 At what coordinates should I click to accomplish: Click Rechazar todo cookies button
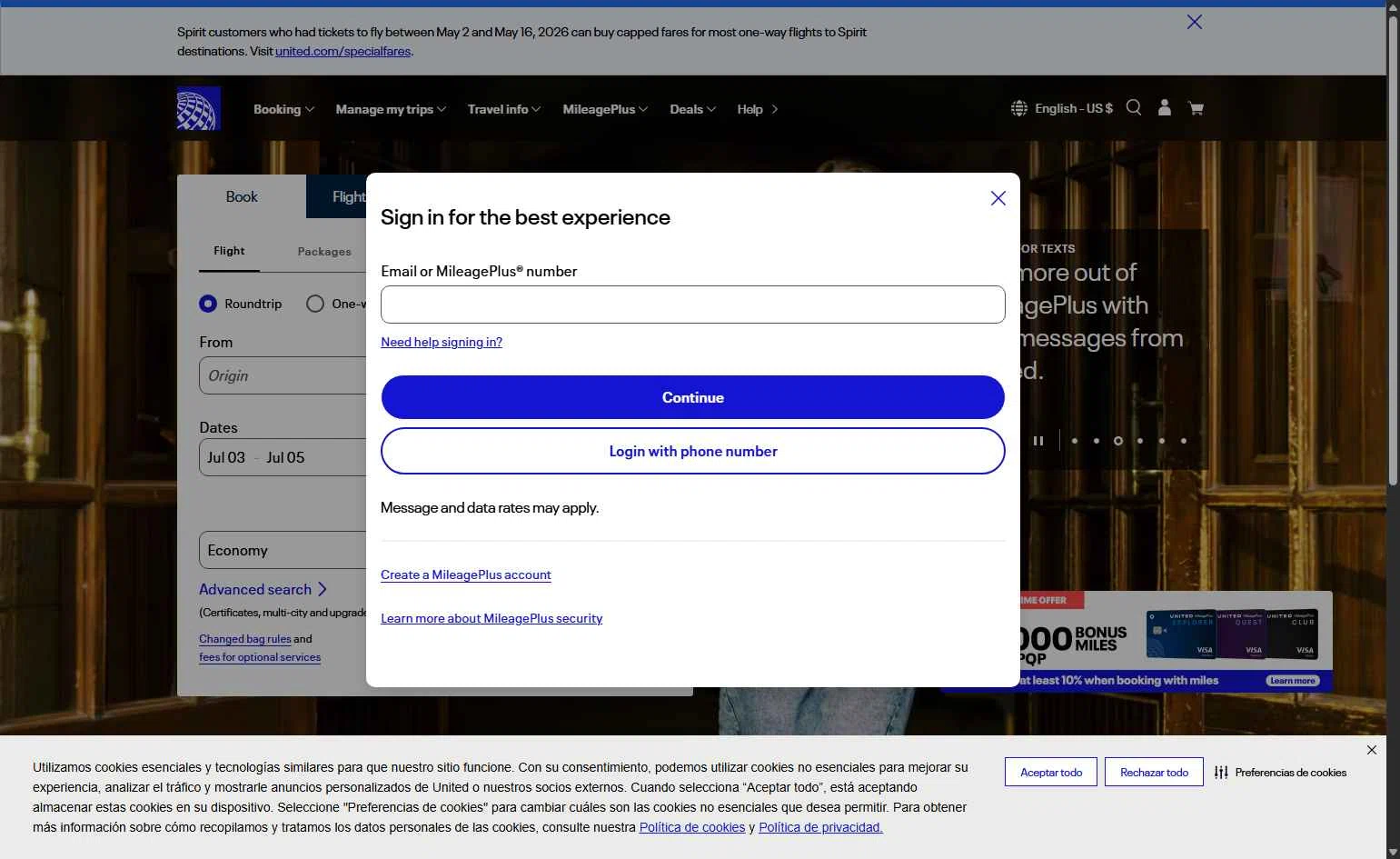(x=1154, y=772)
